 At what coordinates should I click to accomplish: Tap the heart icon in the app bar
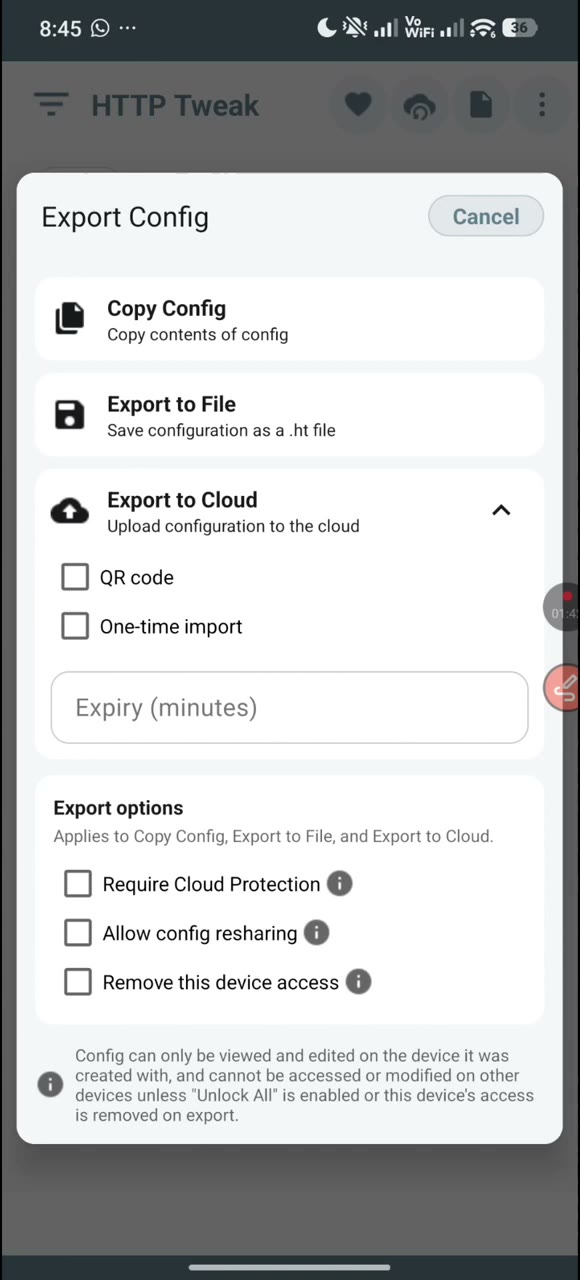pos(358,105)
